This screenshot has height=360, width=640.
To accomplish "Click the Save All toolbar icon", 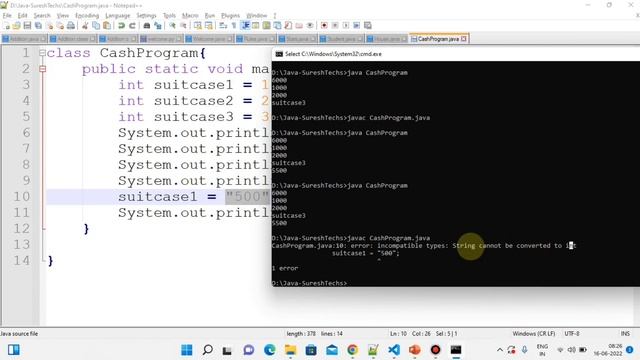I will [x=38, y=25].
